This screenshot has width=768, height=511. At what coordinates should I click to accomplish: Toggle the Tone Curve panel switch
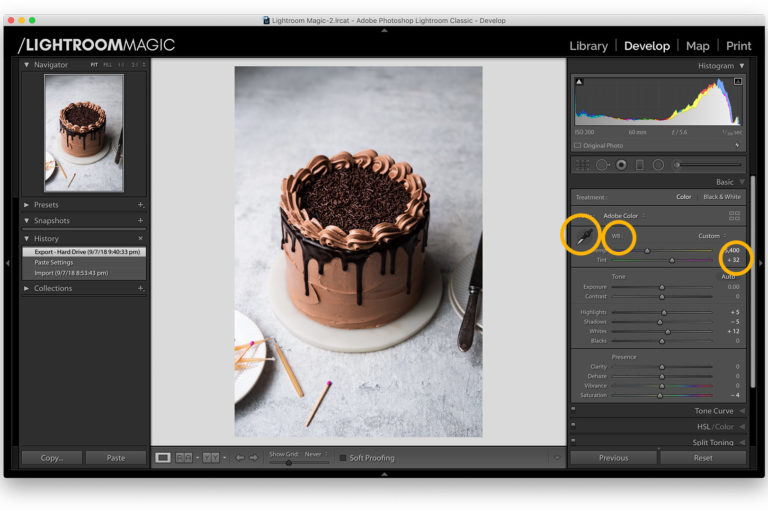pos(573,409)
